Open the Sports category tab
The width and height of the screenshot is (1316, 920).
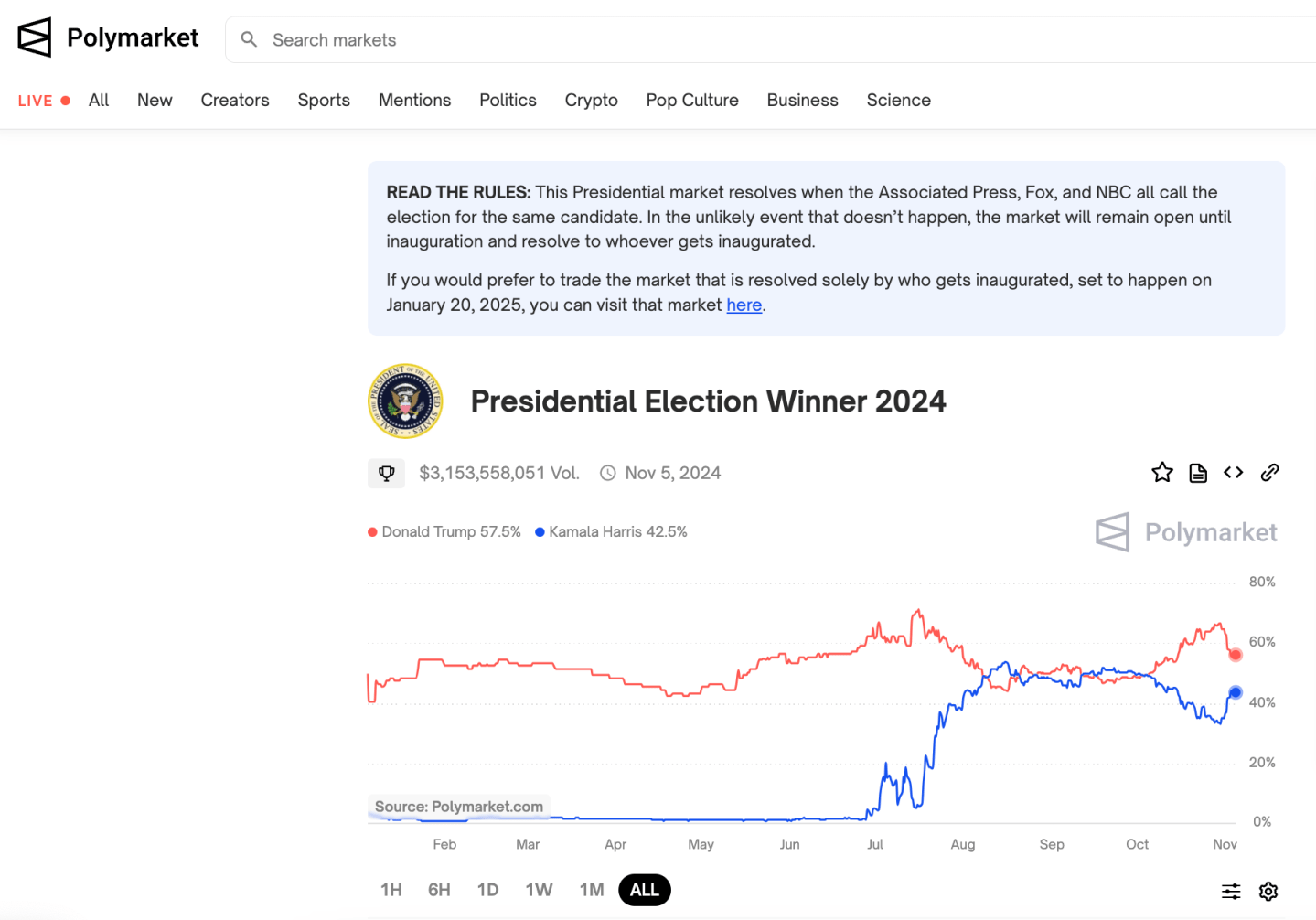click(x=324, y=101)
